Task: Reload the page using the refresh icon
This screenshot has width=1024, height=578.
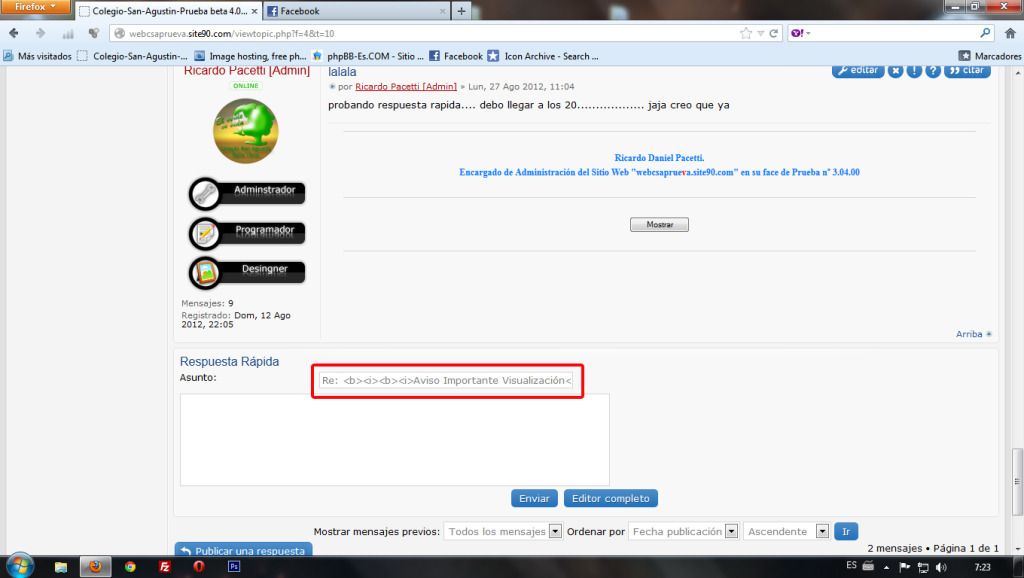Action: [x=773, y=33]
